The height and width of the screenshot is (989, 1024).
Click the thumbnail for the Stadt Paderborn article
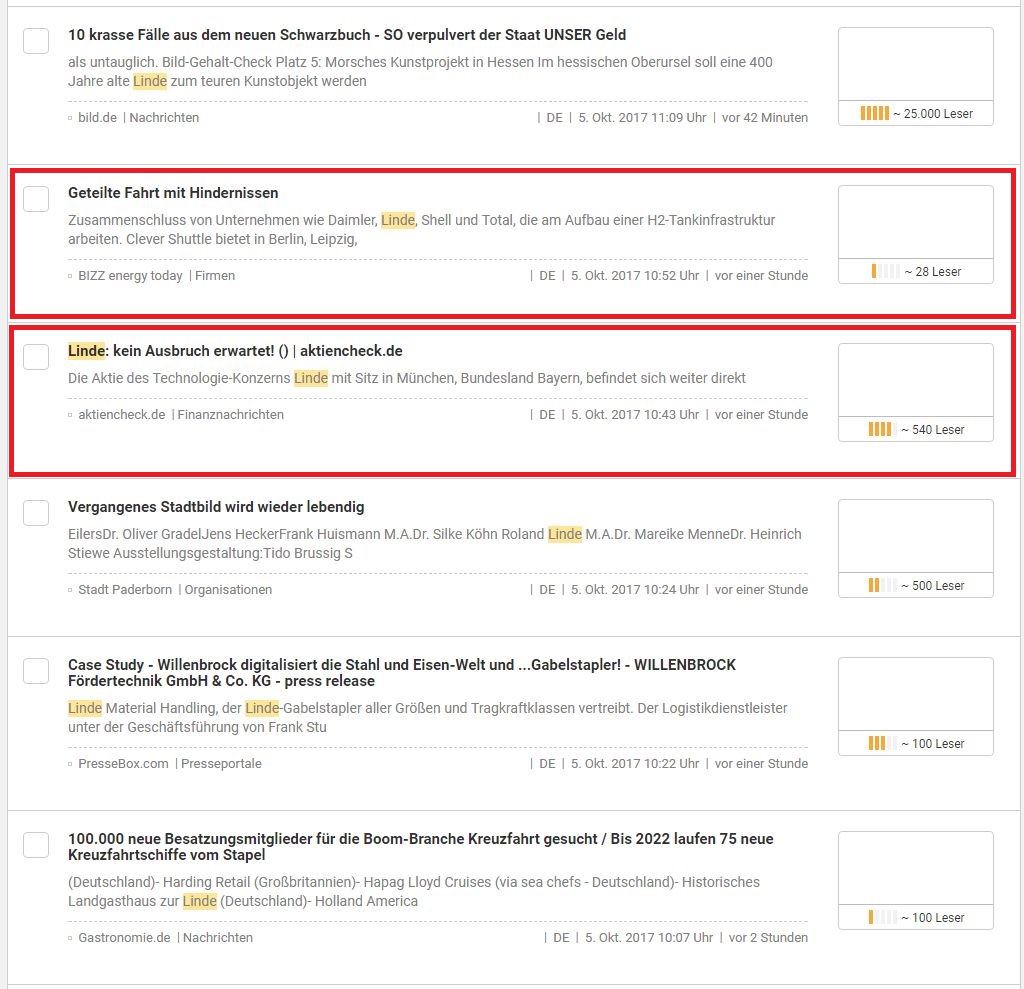(x=915, y=537)
